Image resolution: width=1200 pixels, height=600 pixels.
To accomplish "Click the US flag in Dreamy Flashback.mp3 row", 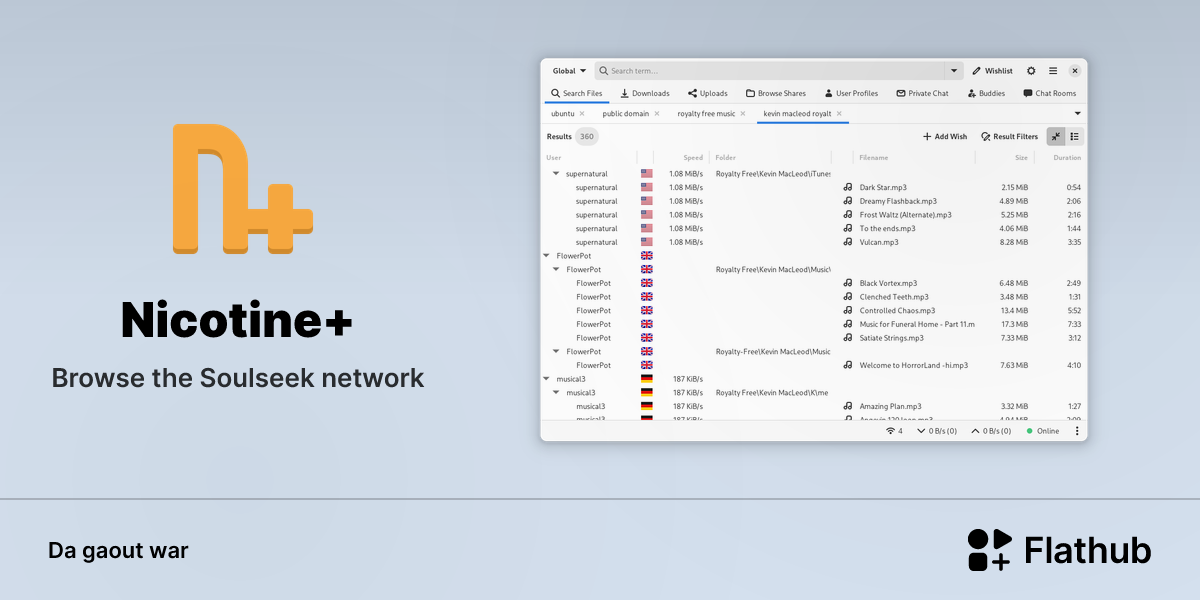I will click(x=647, y=201).
